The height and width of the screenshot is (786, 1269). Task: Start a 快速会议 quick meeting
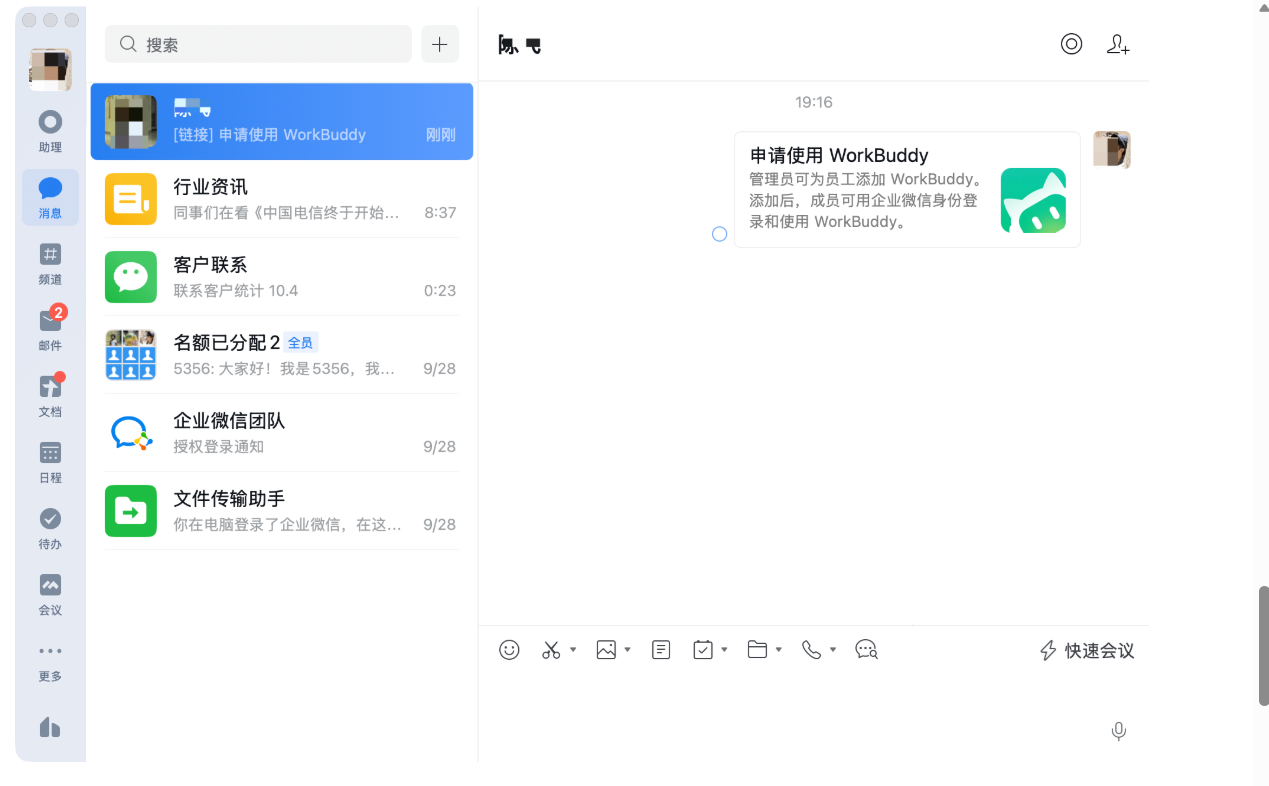click(1087, 651)
